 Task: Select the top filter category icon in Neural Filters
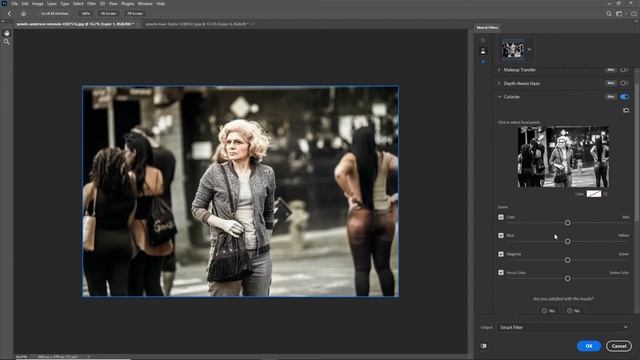point(483,40)
